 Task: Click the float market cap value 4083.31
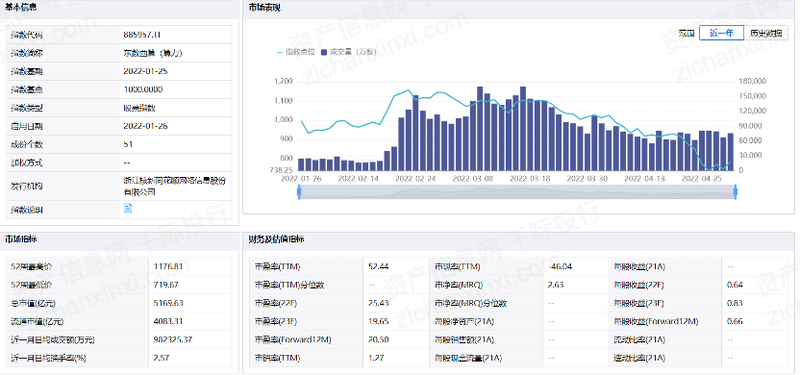pyautogui.click(x=168, y=321)
